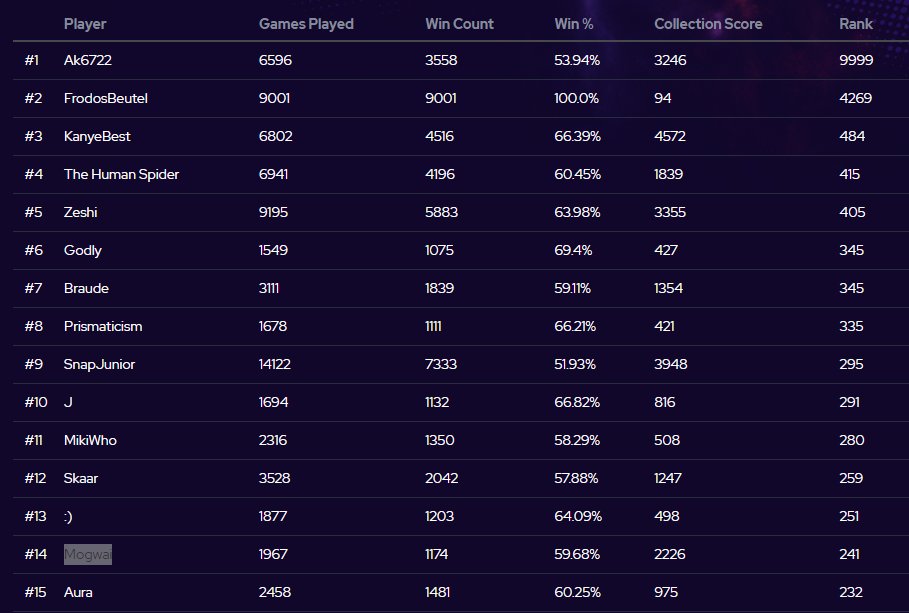Click position label #5
The image size is (909, 613).
(33, 212)
